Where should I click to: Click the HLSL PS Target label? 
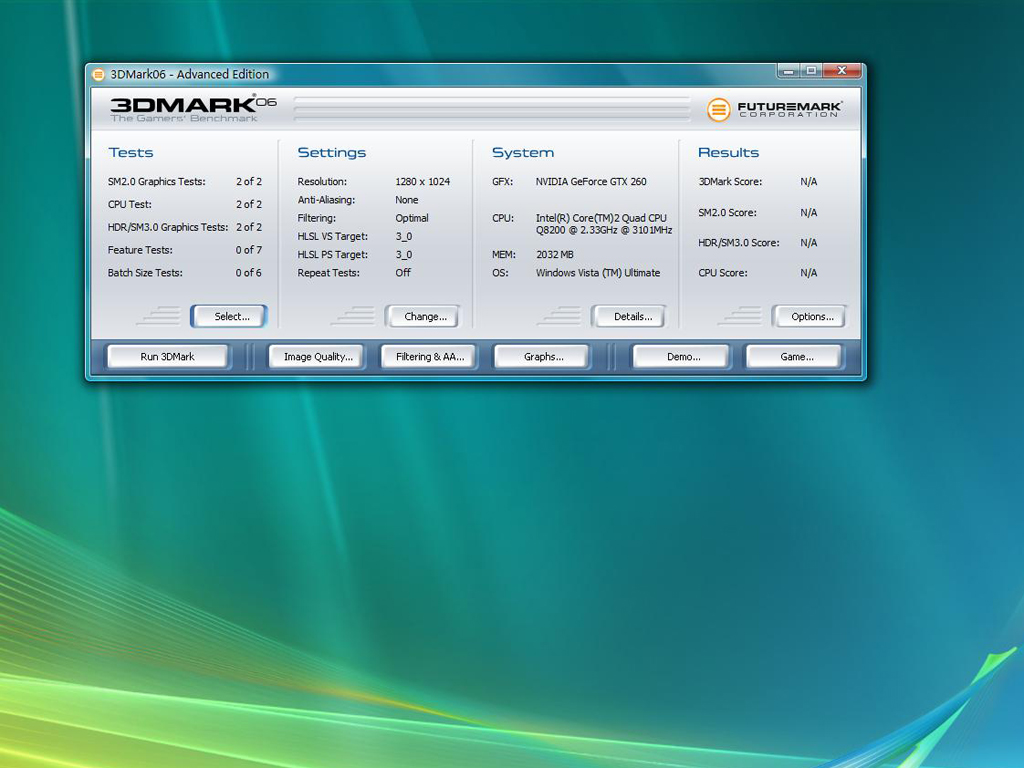pyautogui.click(x=332, y=255)
